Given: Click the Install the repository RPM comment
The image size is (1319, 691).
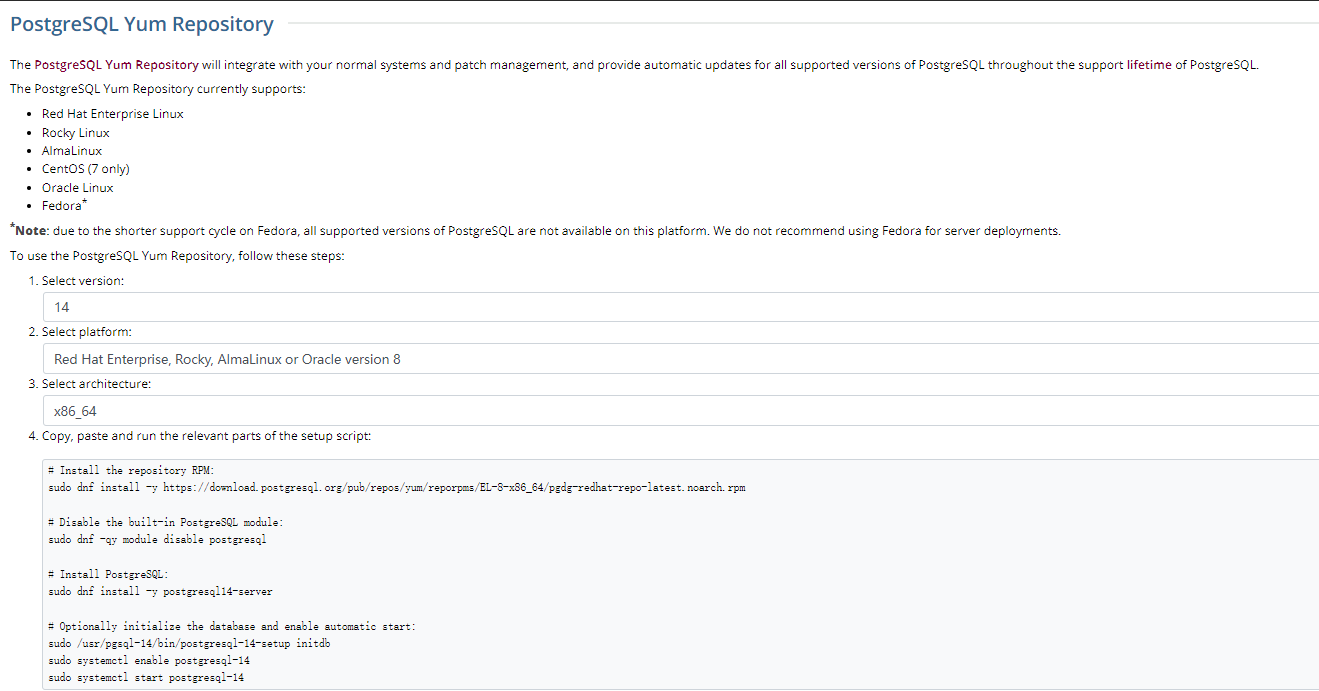Looking at the screenshot, I should point(131,470).
